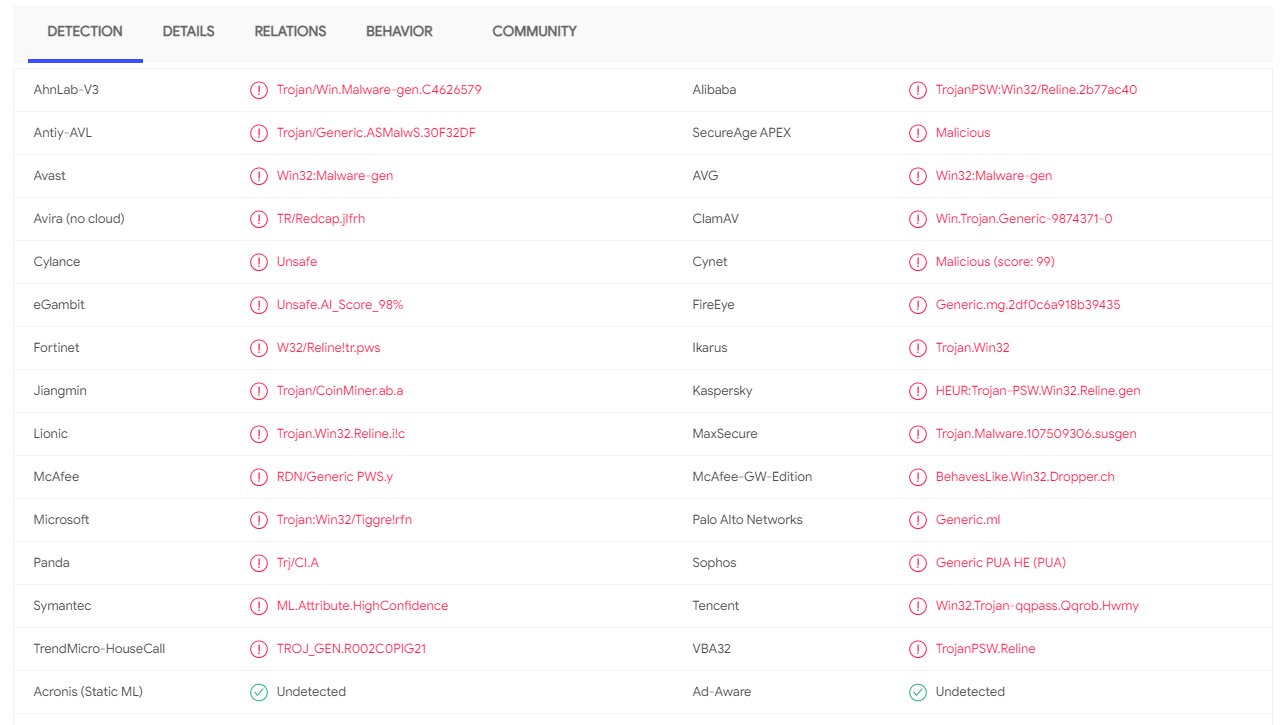
Task: Click alert icon beside Trojan/CoinMiner.ab.a
Action: click(259, 391)
